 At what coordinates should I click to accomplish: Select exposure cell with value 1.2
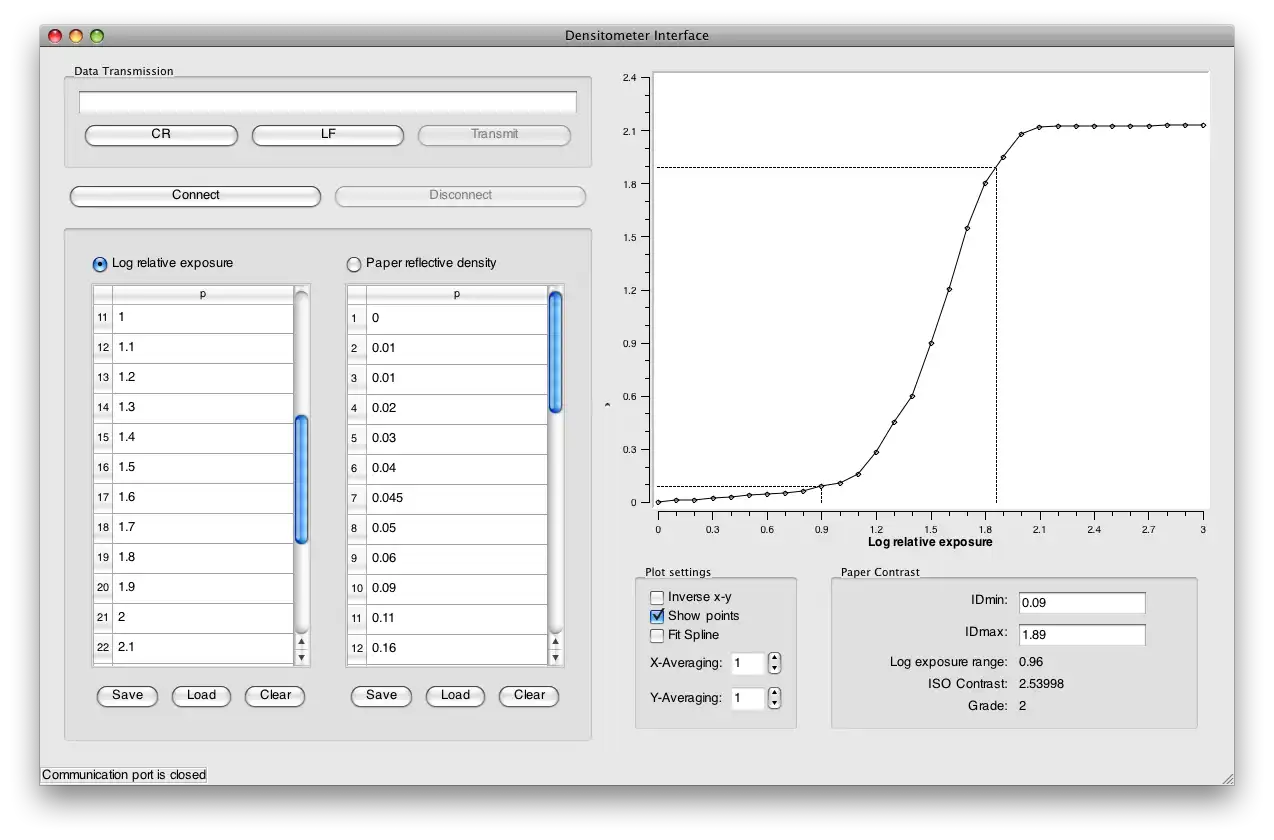pyautogui.click(x=203, y=378)
